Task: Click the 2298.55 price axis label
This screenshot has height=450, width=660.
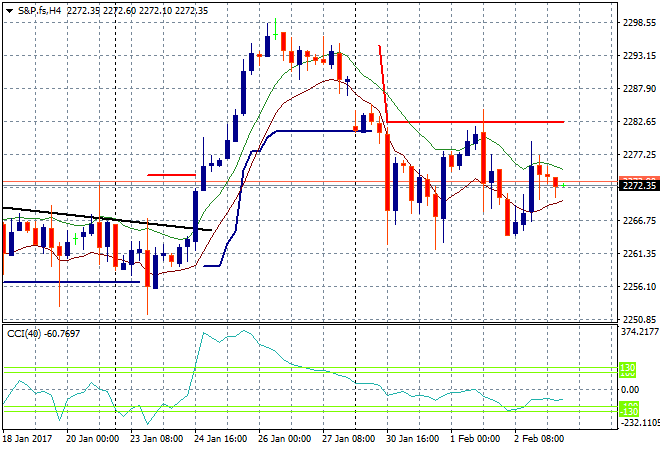Action: click(x=639, y=23)
